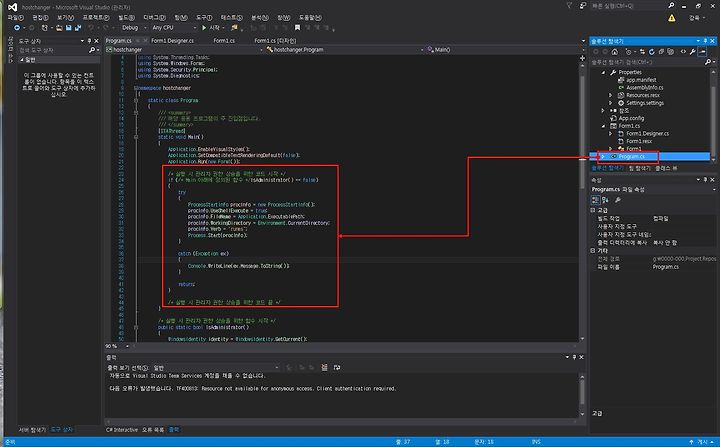720x447 pixels.
Task: Collapse 일반 group in toolbox
Action: pyautogui.click(x=22, y=60)
